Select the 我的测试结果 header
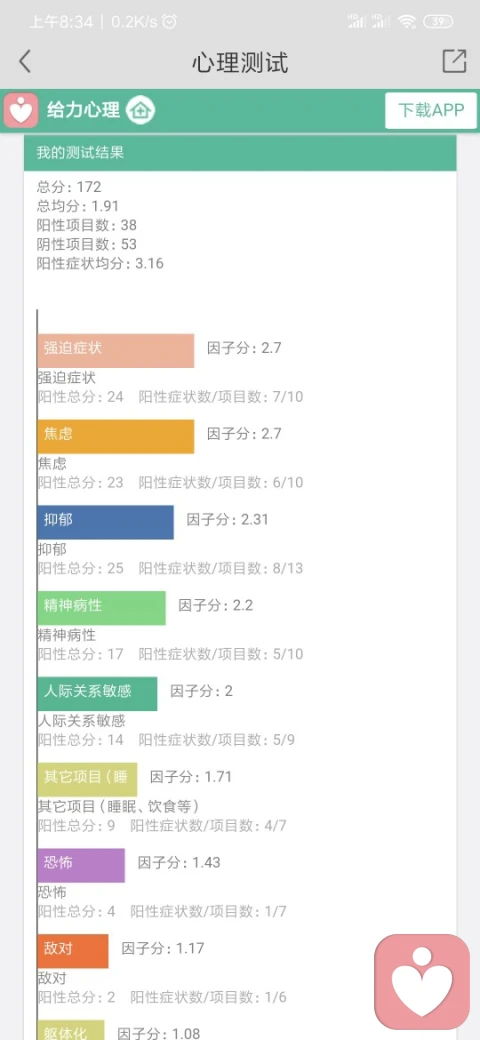Viewport: 480px width, 1040px height. tap(240, 153)
